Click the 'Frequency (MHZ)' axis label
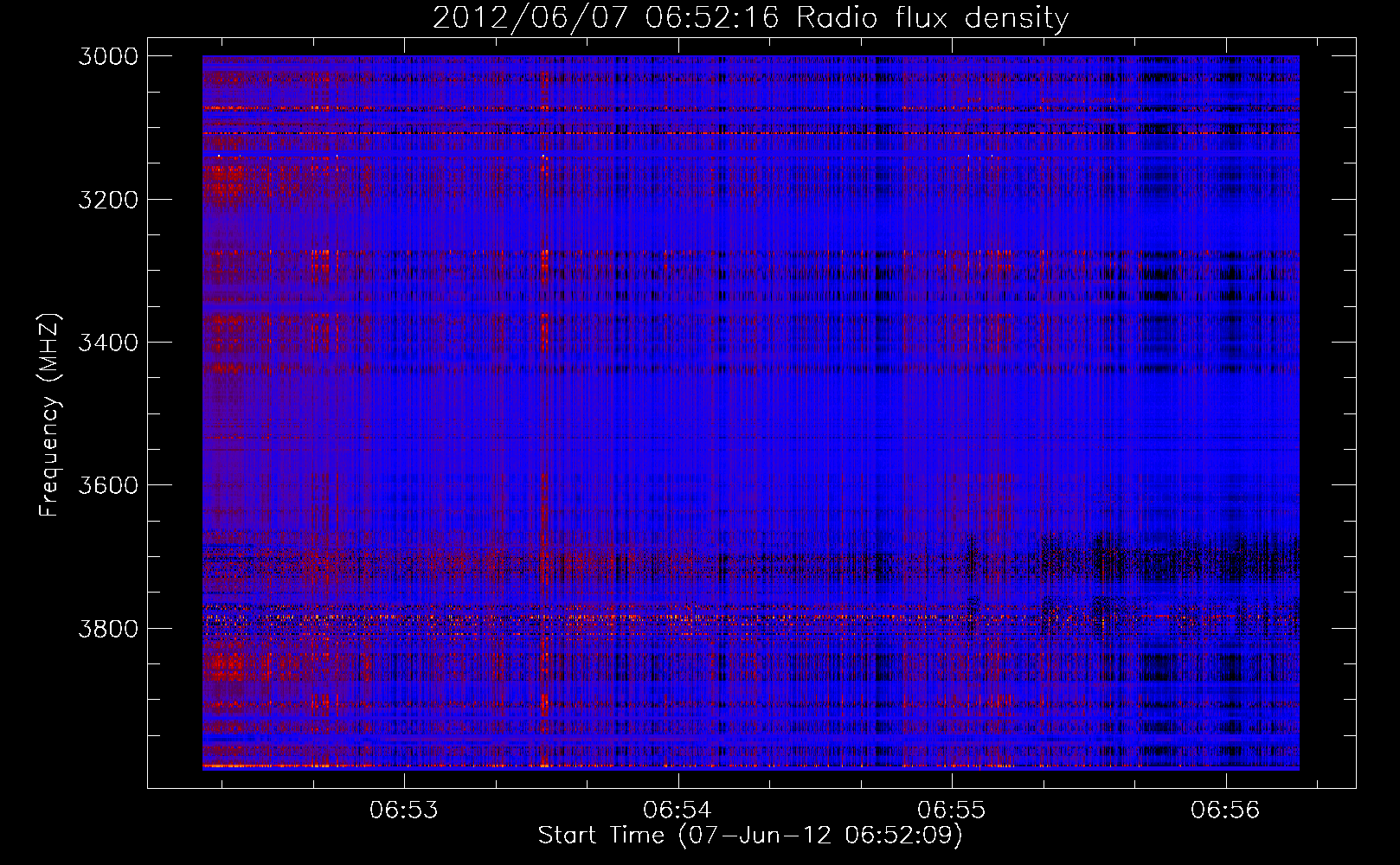Viewport: 1400px width, 865px height. pyautogui.click(x=50, y=415)
